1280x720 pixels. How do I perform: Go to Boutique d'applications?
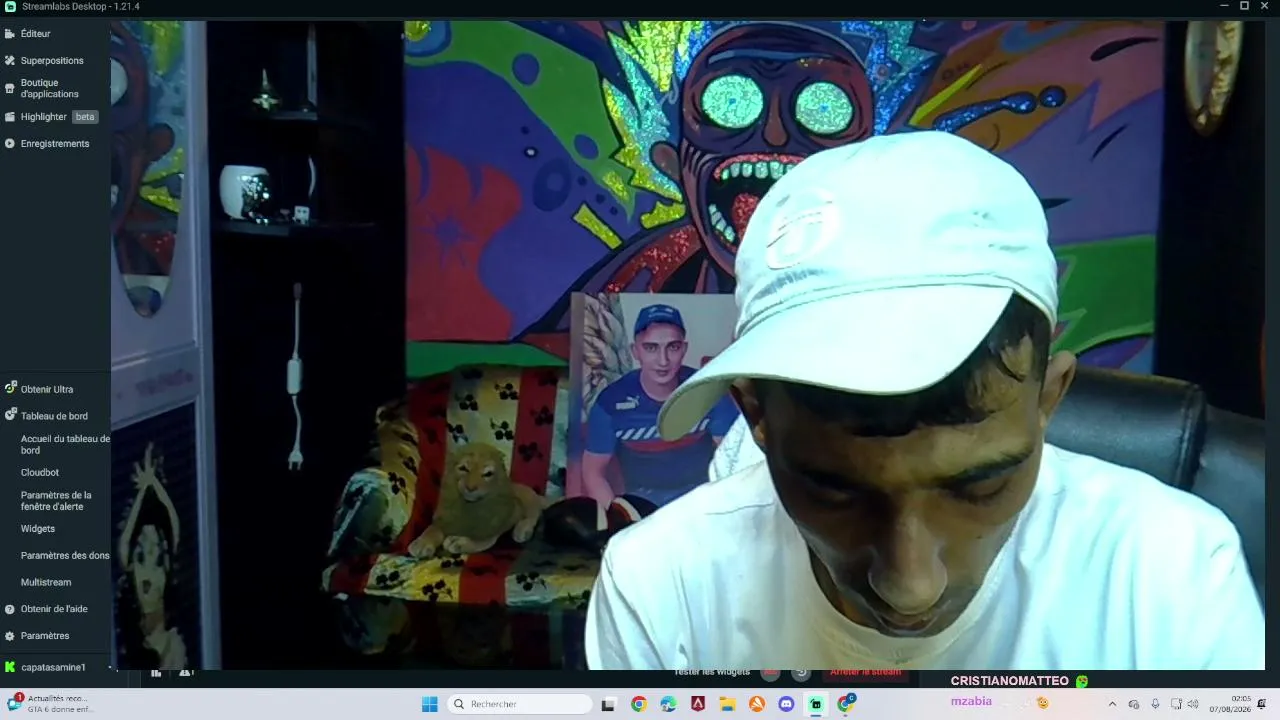49,89
